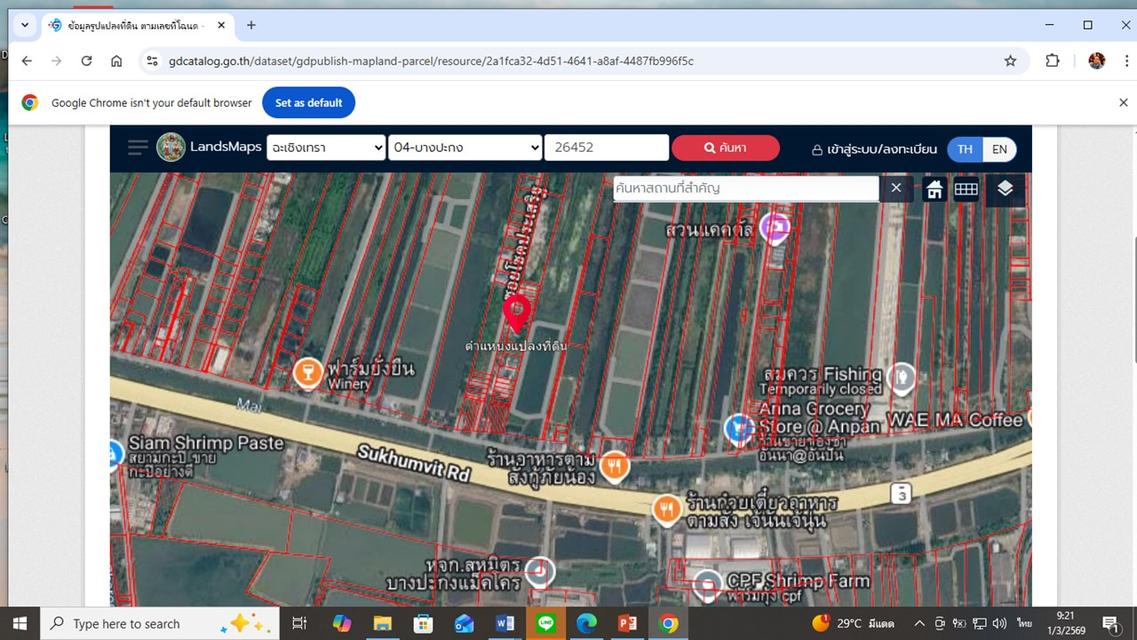
Task: Open the grid basemap icon
Action: [x=966, y=189]
